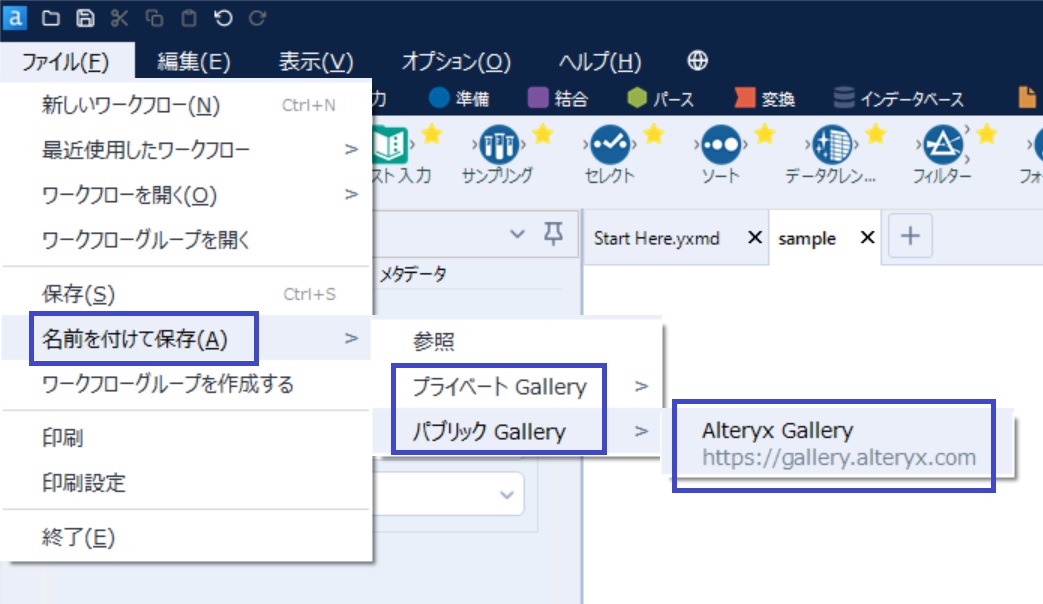
Task: Open the 編集(E) menu
Action: [194, 62]
